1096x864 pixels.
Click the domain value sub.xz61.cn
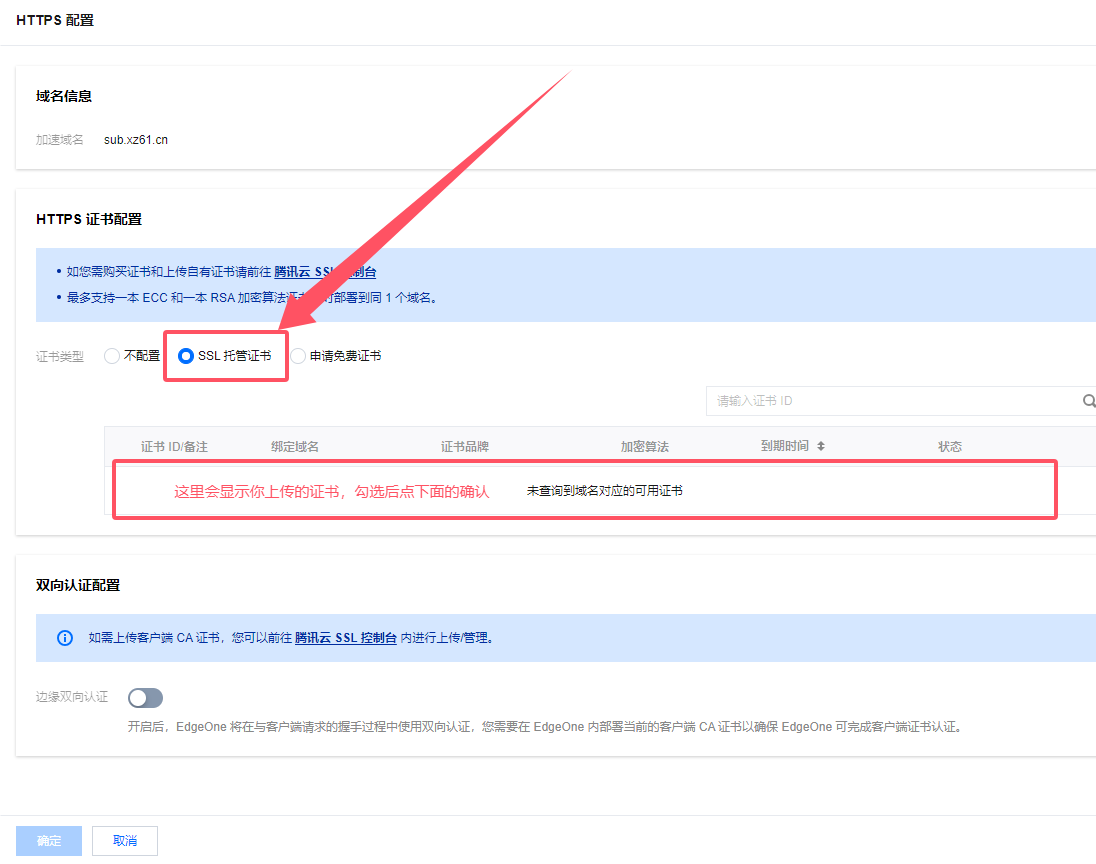pos(136,140)
